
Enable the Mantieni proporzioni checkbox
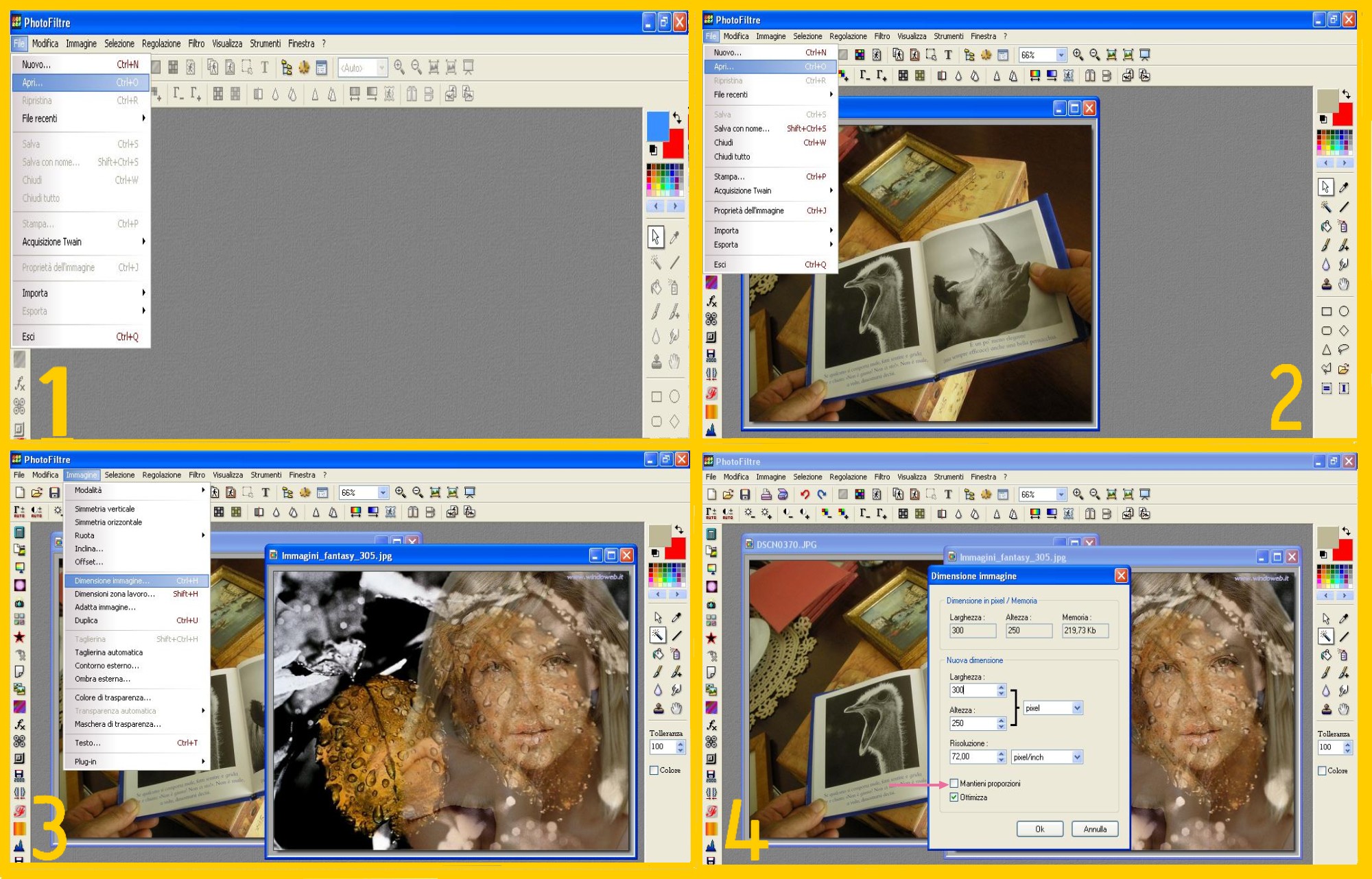pyautogui.click(x=954, y=783)
